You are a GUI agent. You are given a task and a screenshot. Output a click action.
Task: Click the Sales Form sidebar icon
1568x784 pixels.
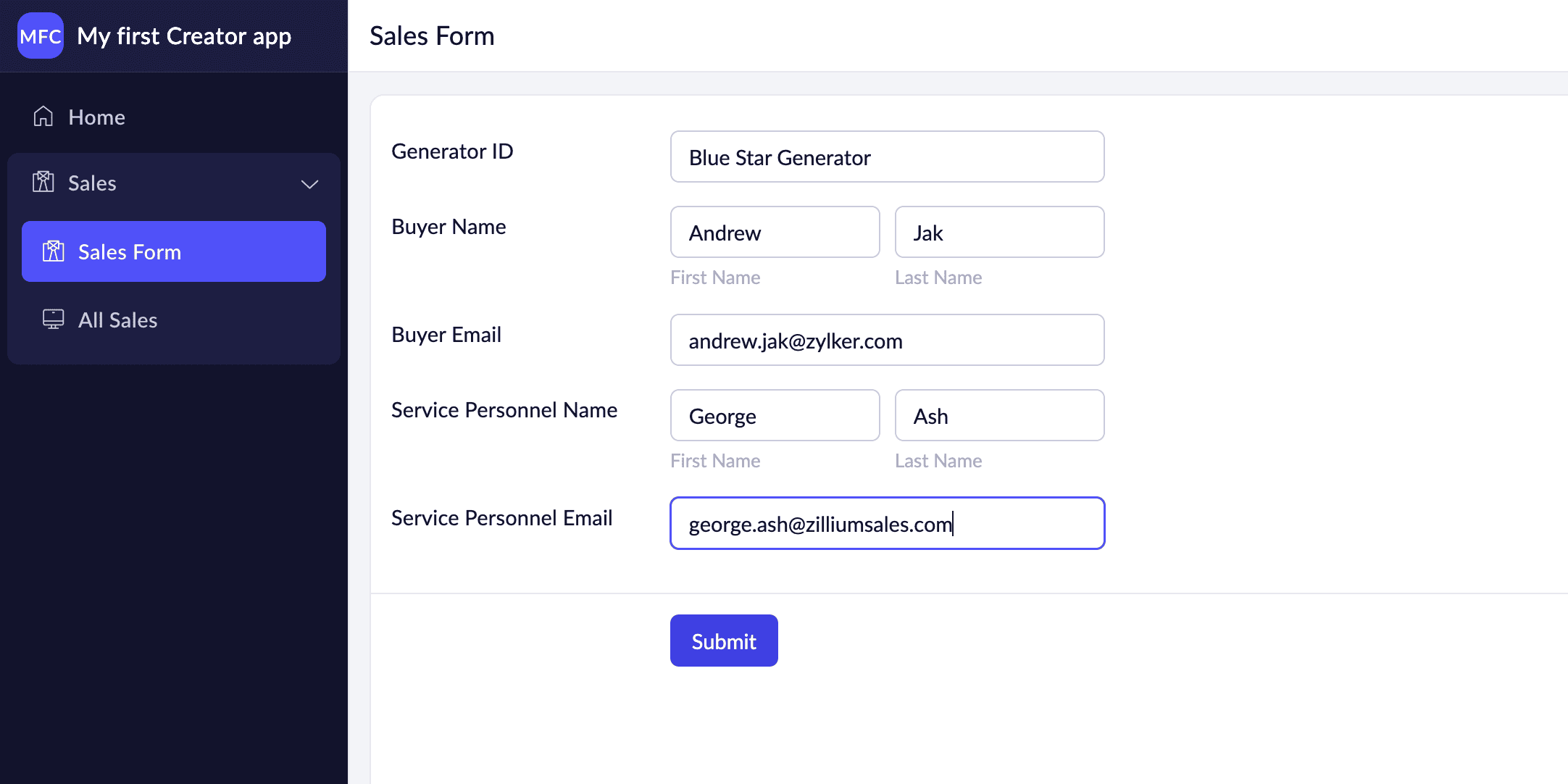54,251
